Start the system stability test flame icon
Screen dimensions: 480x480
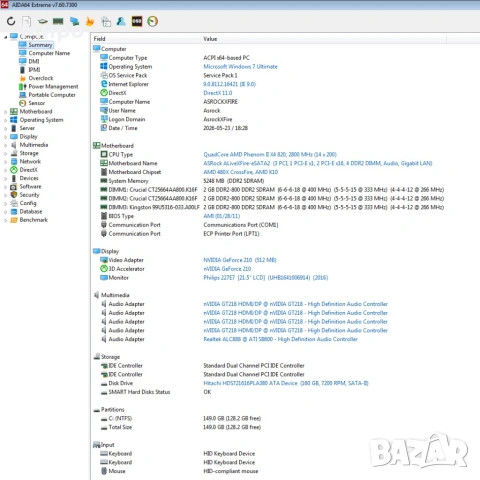click(90, 21)
